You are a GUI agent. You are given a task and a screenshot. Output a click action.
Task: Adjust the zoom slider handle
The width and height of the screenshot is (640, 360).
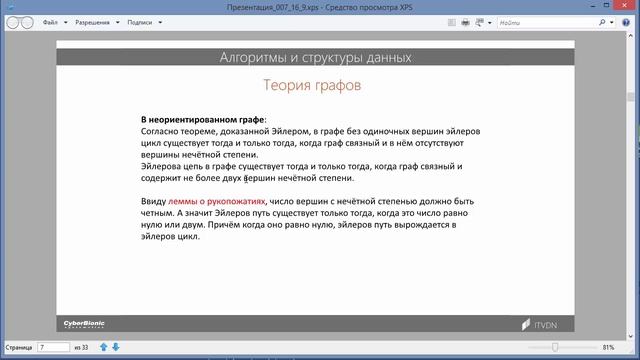click(x=555, y=347)
